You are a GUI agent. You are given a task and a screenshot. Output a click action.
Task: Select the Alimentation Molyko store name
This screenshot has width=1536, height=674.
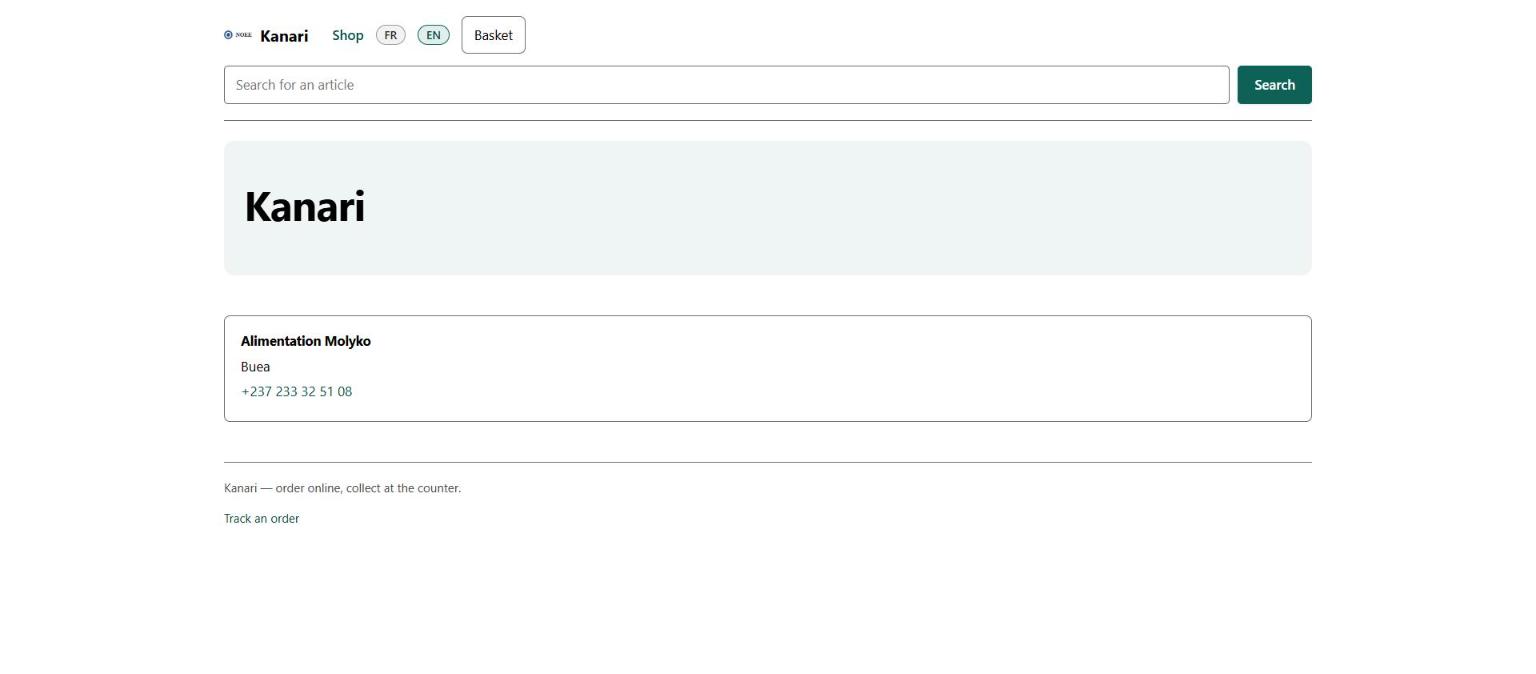click(306, 341)
